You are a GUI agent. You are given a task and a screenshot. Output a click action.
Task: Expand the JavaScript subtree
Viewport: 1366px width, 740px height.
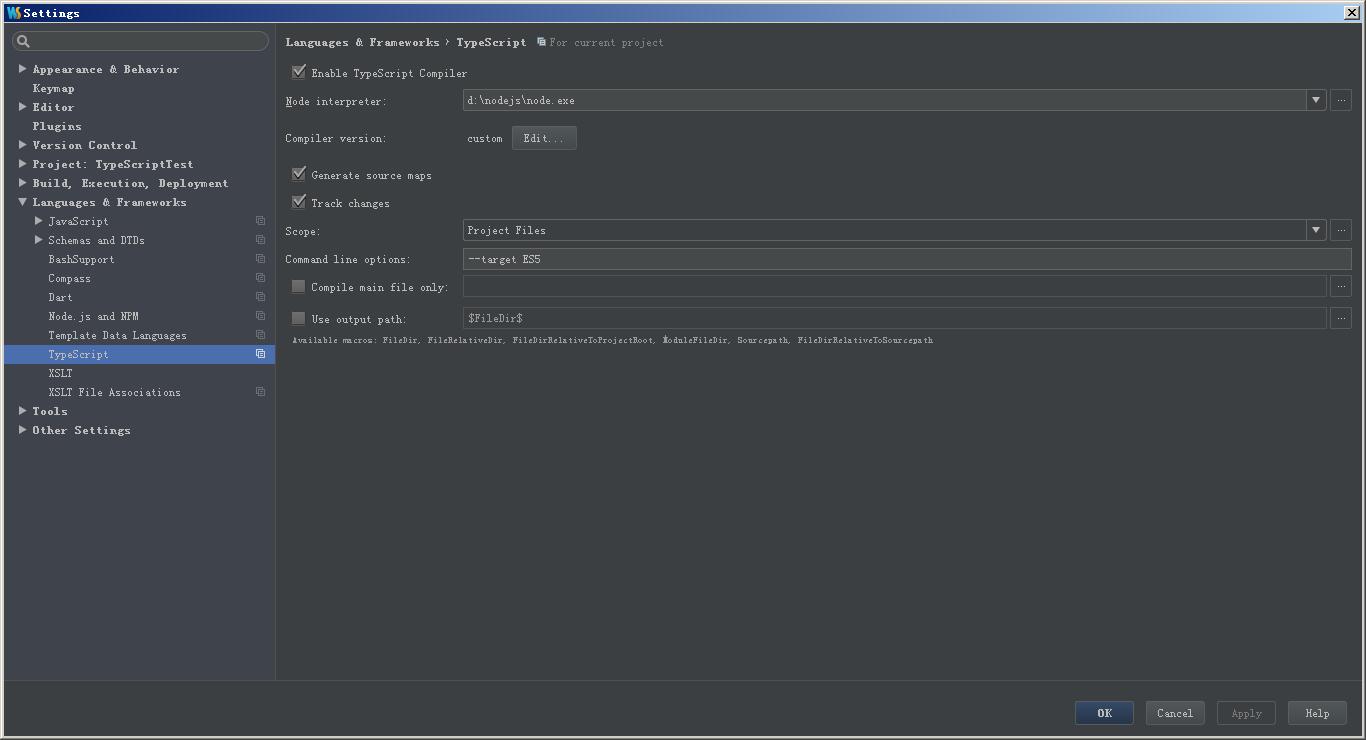click(38, 221)
